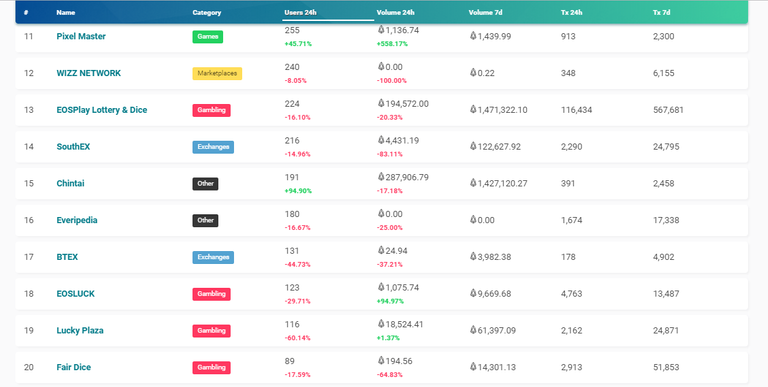Image resolution: width=768 pixels, height=387 pixels.
Task: Open WIZZ NETWORK dapp page
Action: [89, 73]
